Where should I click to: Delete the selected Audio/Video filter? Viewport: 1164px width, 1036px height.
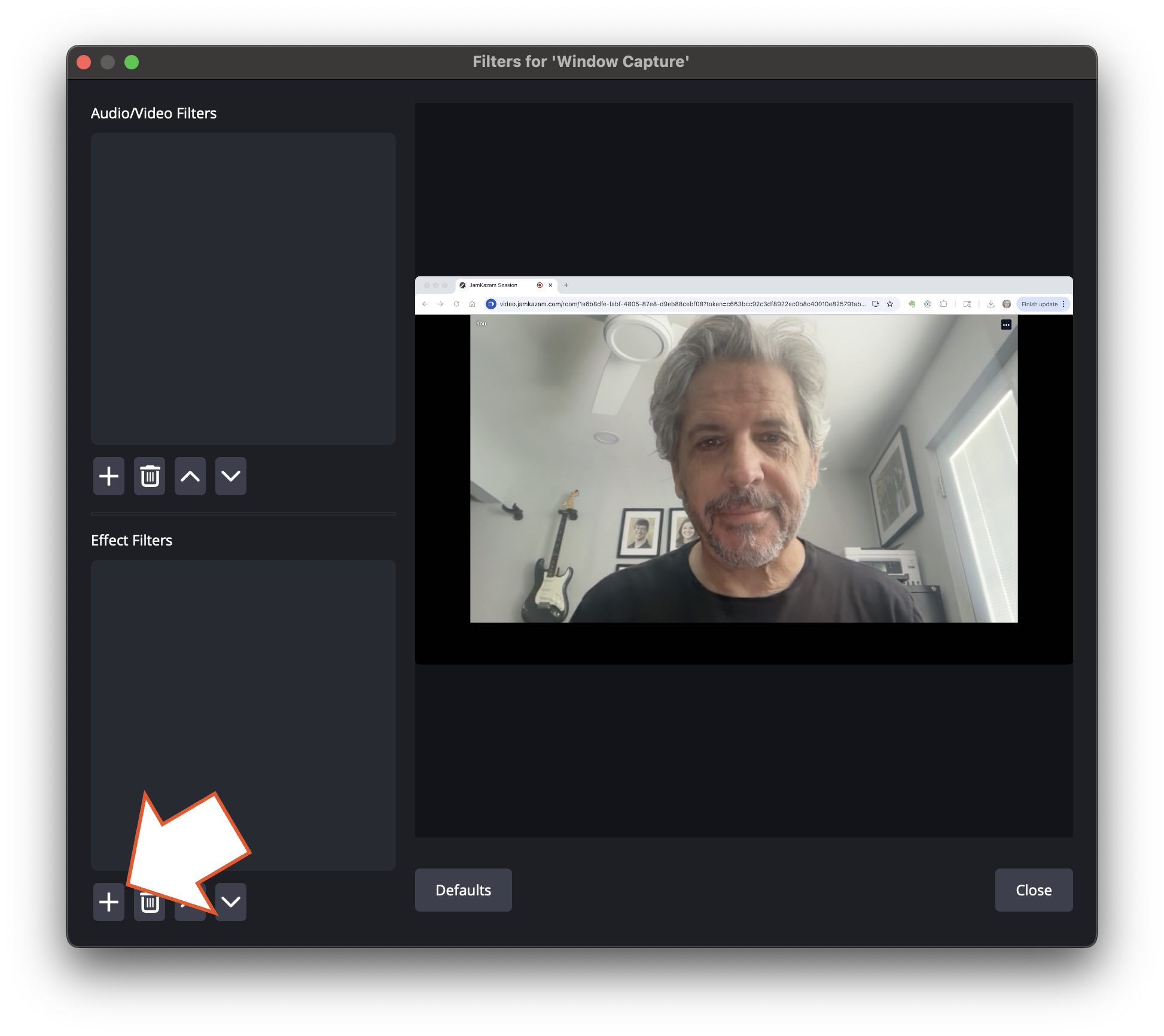click(x=150, y=476)
